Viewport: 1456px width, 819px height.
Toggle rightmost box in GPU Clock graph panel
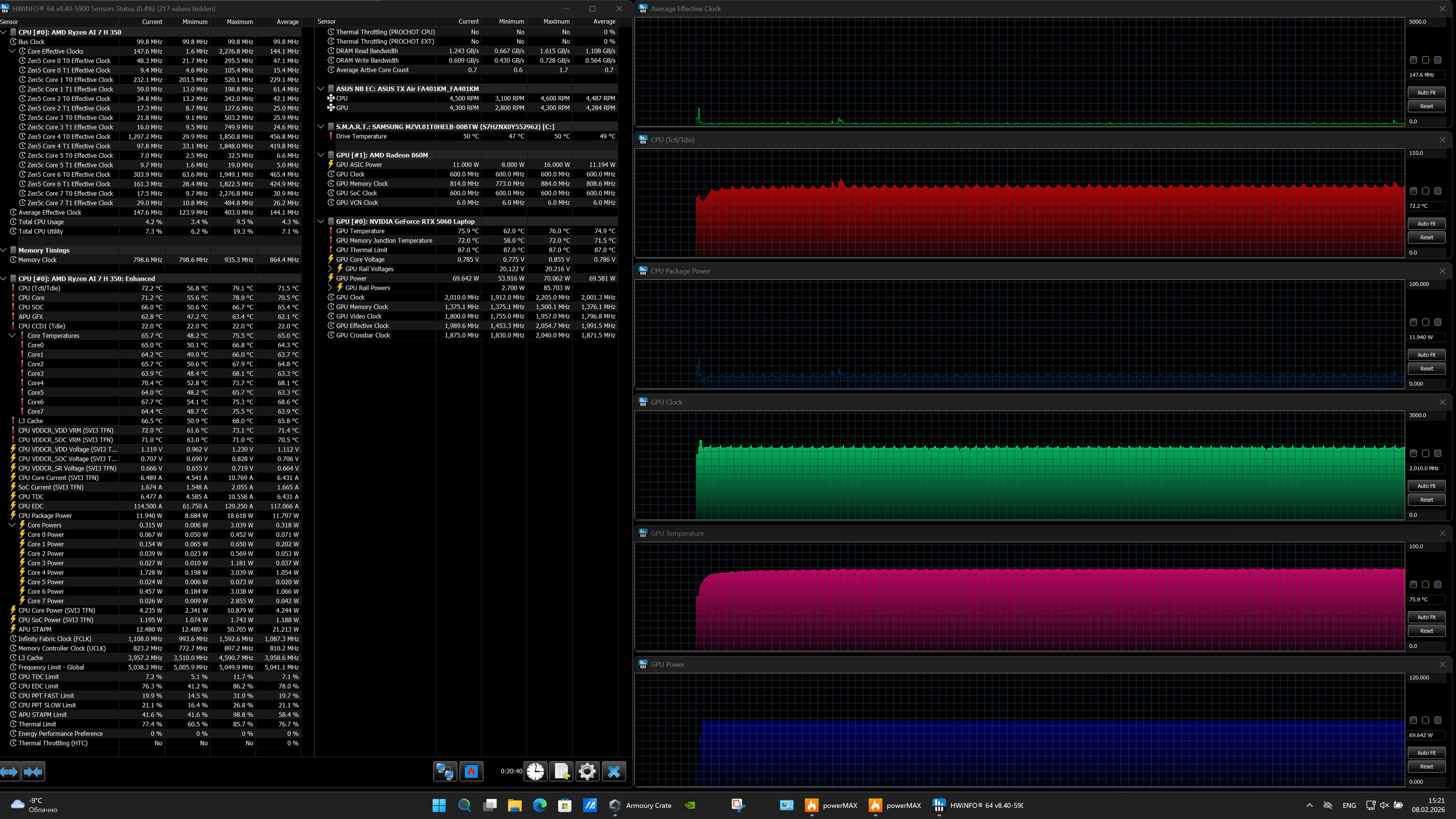[x=1438, y=453]
